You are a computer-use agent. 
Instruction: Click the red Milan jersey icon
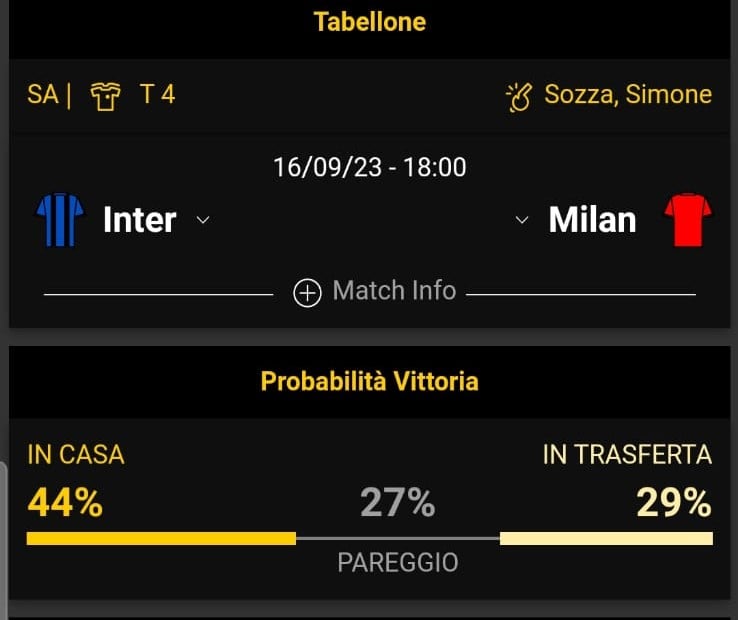coord(688,219)
